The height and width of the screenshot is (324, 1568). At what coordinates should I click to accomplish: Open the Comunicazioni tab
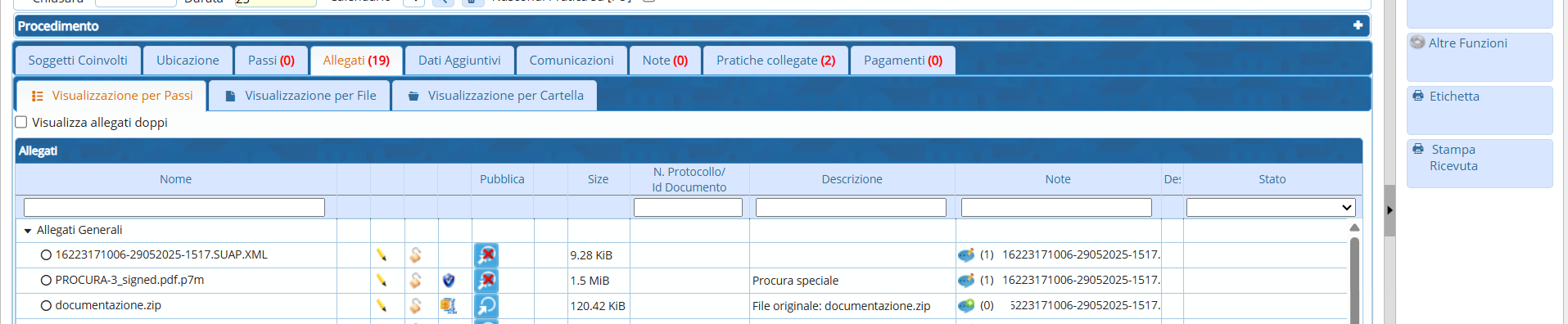click(572, 61)
